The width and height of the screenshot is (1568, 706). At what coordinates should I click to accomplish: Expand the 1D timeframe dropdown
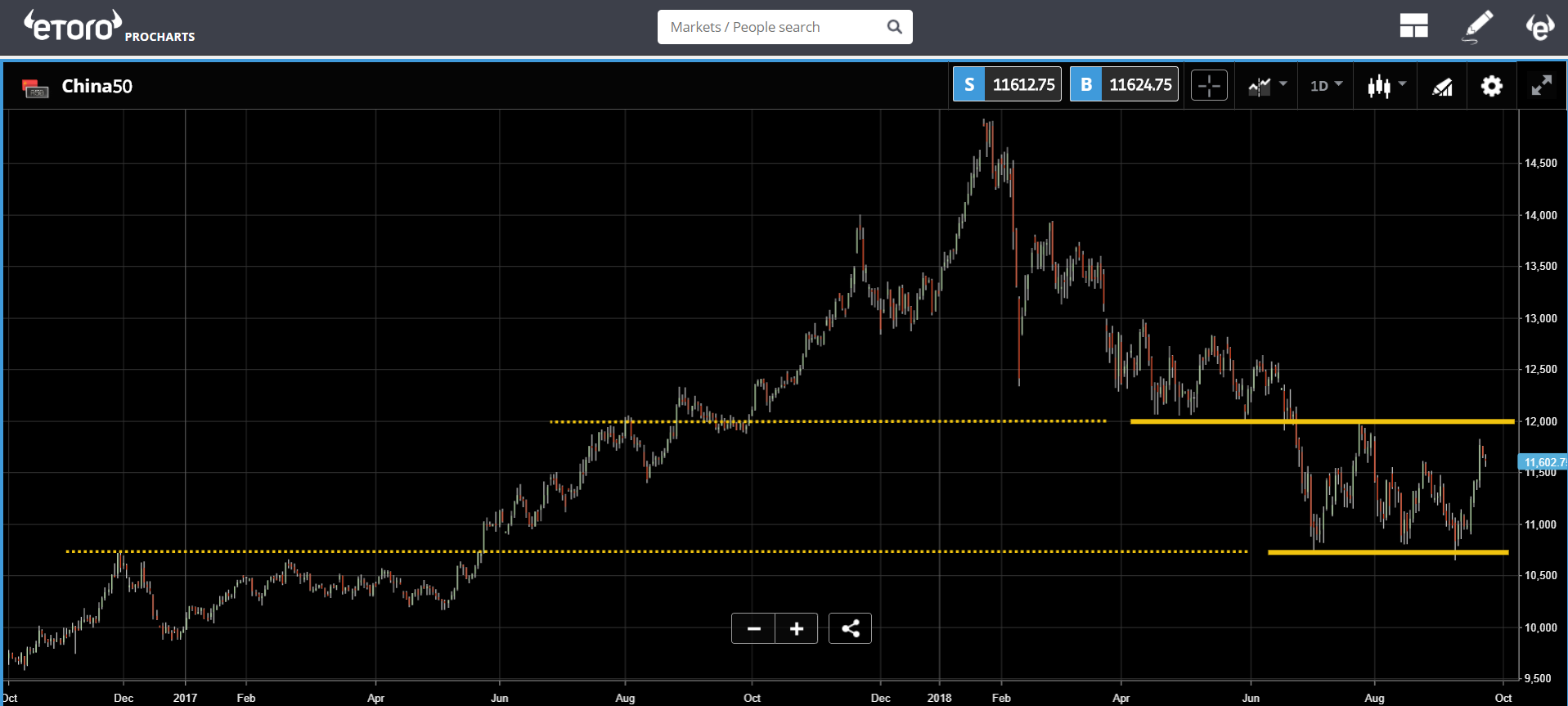1326,85
